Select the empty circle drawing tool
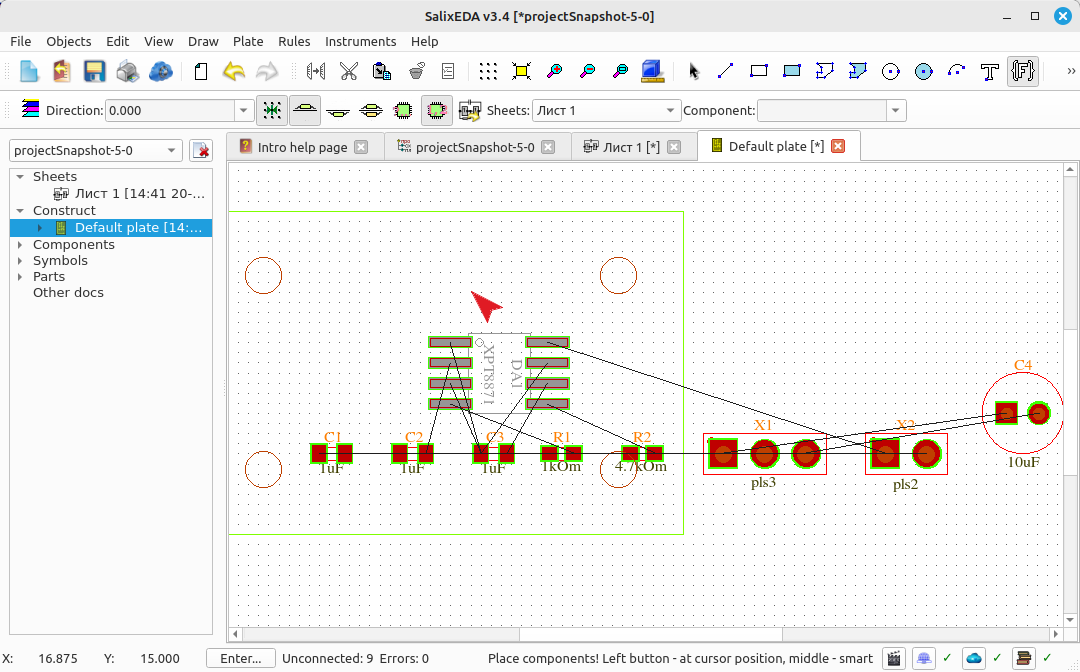The width and height of the screenshot is (1080, 672). (891, 71)
